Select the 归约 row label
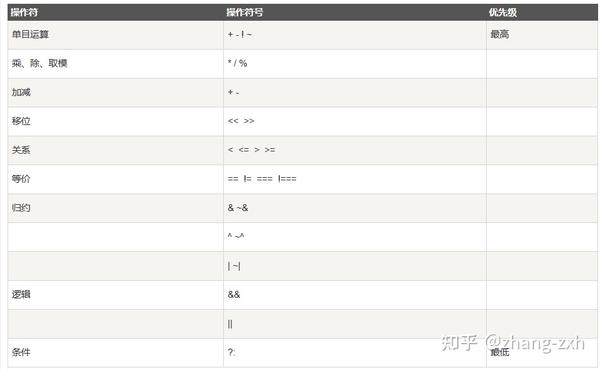Viewport: 600px width, 370px height. (21, 208)
